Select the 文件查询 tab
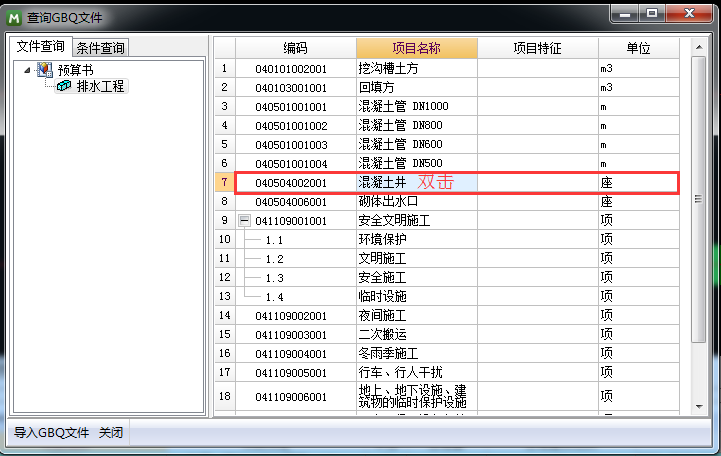721x456 pixels. (40, 47)
